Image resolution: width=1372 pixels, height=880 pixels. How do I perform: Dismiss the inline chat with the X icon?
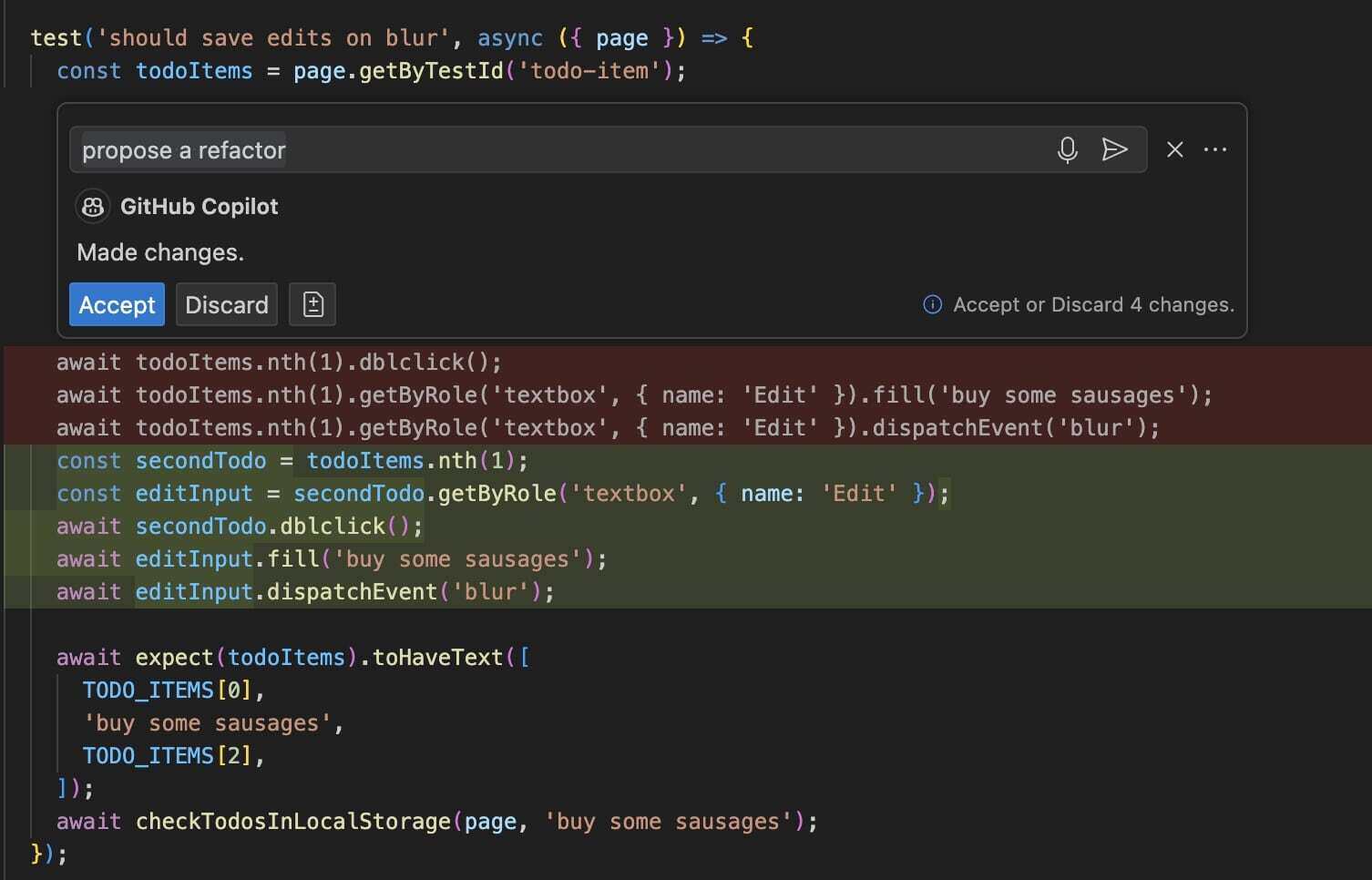tap(1174, 149)
